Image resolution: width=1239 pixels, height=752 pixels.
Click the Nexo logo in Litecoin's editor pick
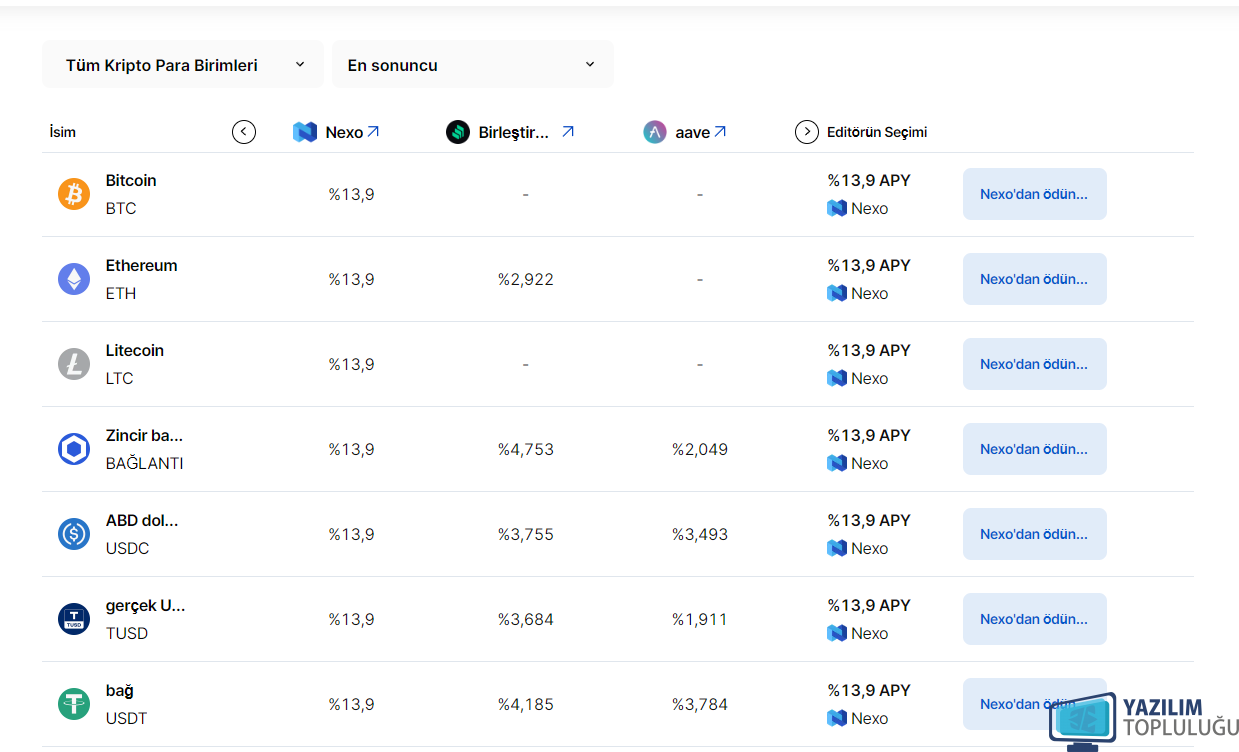(x=837, y=378)
